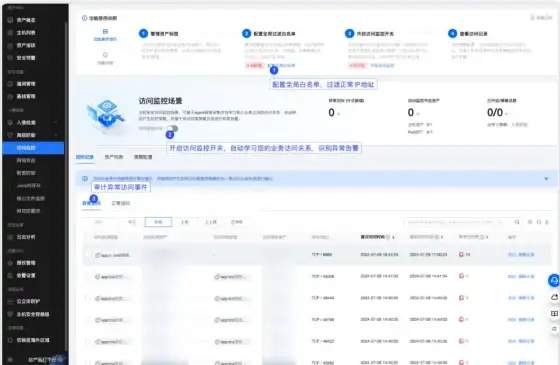Switch to the 策略配置 tab
The height and width of the screenshot is (365, 560).
(x=143, y=157)
